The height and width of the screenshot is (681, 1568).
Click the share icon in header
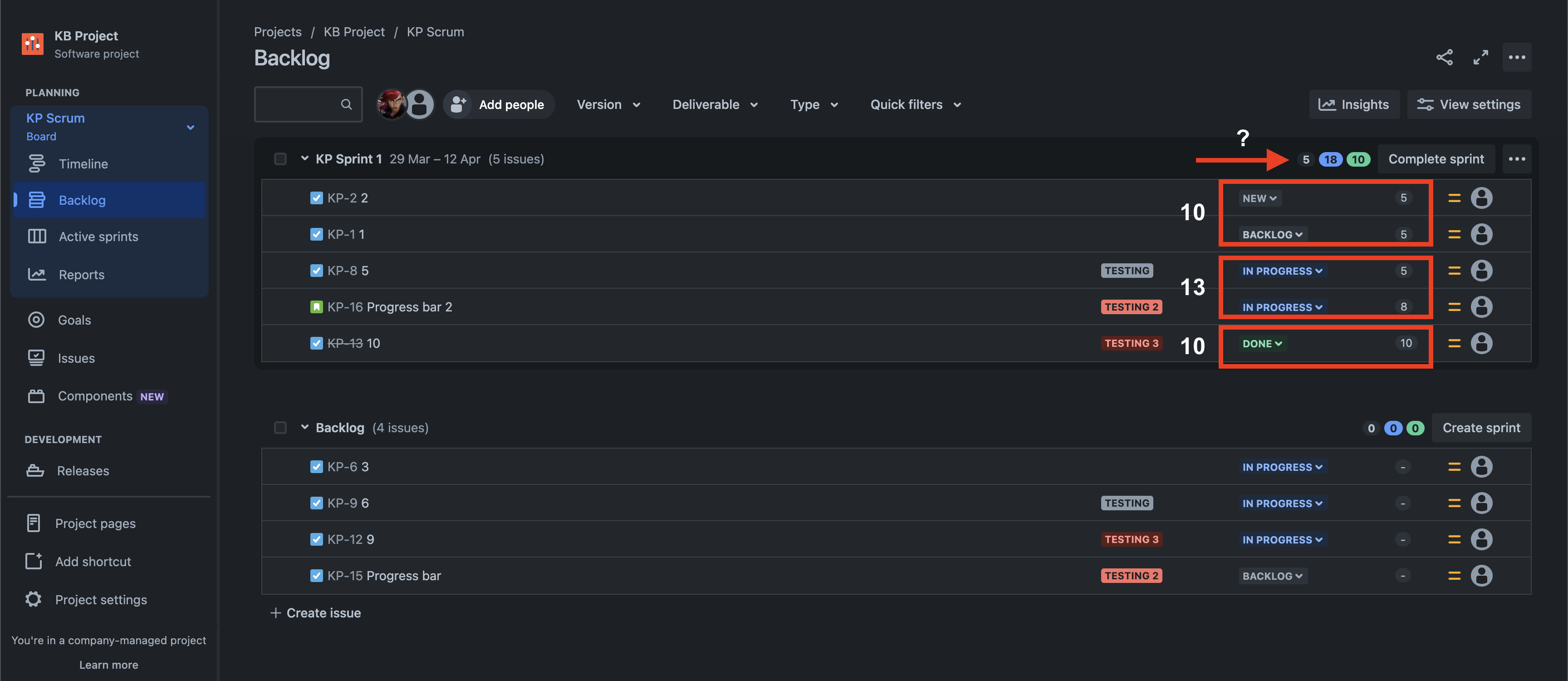click(x=1445, y=57)
